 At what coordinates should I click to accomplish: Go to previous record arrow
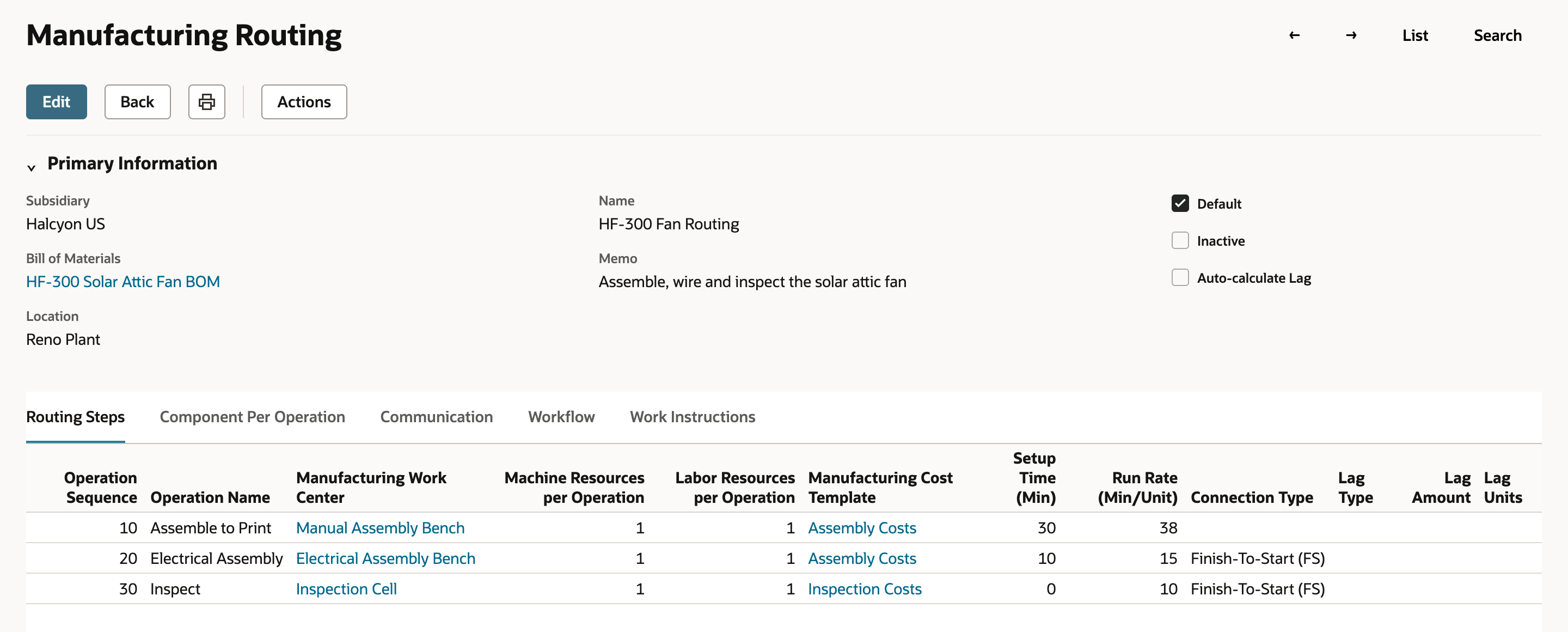point(1295,35)
